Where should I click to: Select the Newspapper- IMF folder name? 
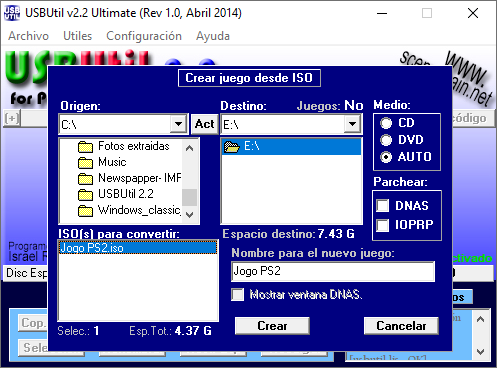coord(140,178)
